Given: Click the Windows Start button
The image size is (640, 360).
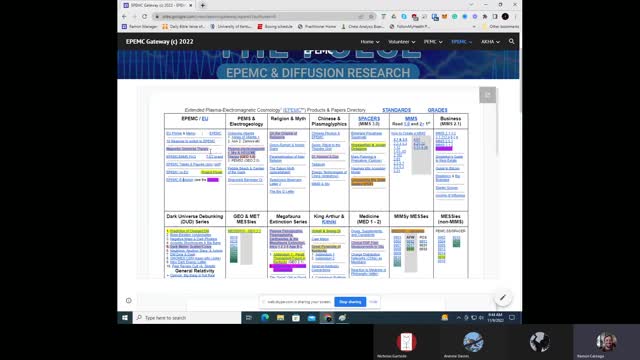Looking at the screenshot, I should click(125, 318).
